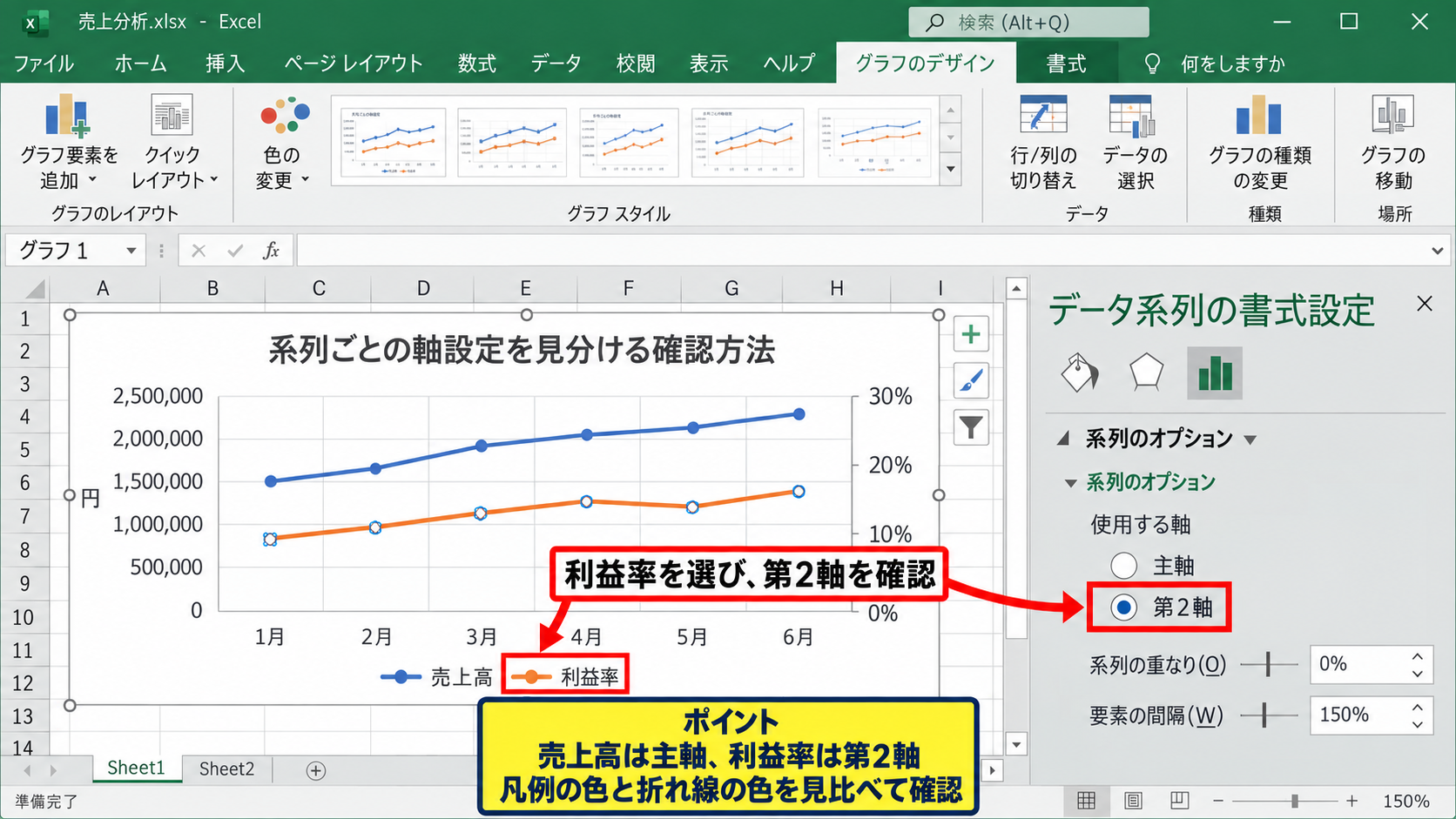Click the zoom in plus button
This screenshot has width=1456, height=819.
pyautogui.click(x=1352, y=800)
